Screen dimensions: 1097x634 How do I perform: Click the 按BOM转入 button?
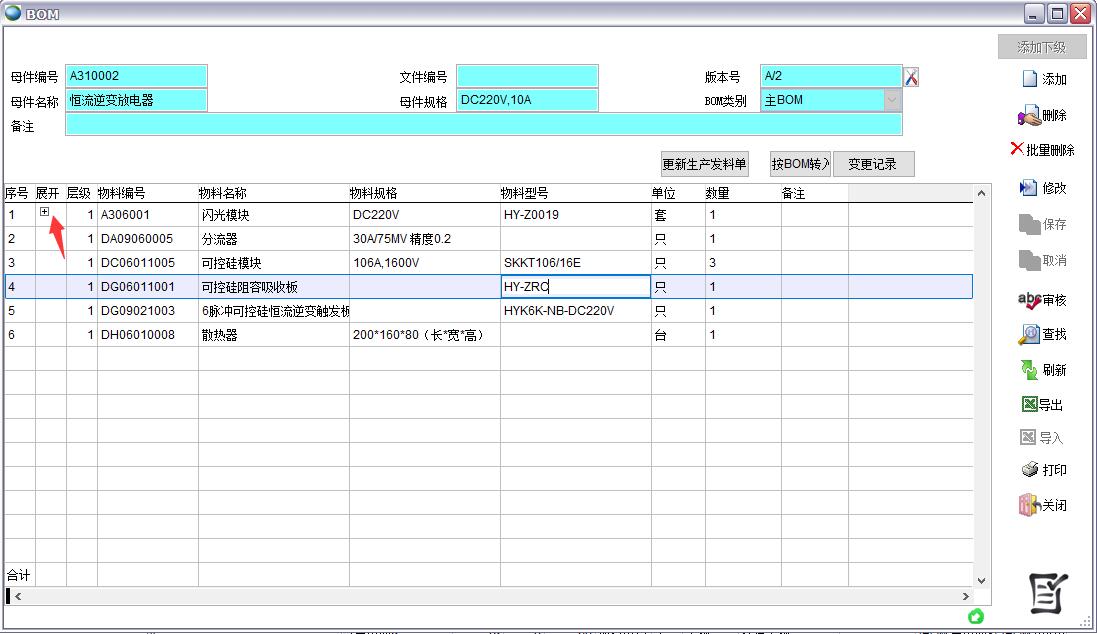(800, 165)
